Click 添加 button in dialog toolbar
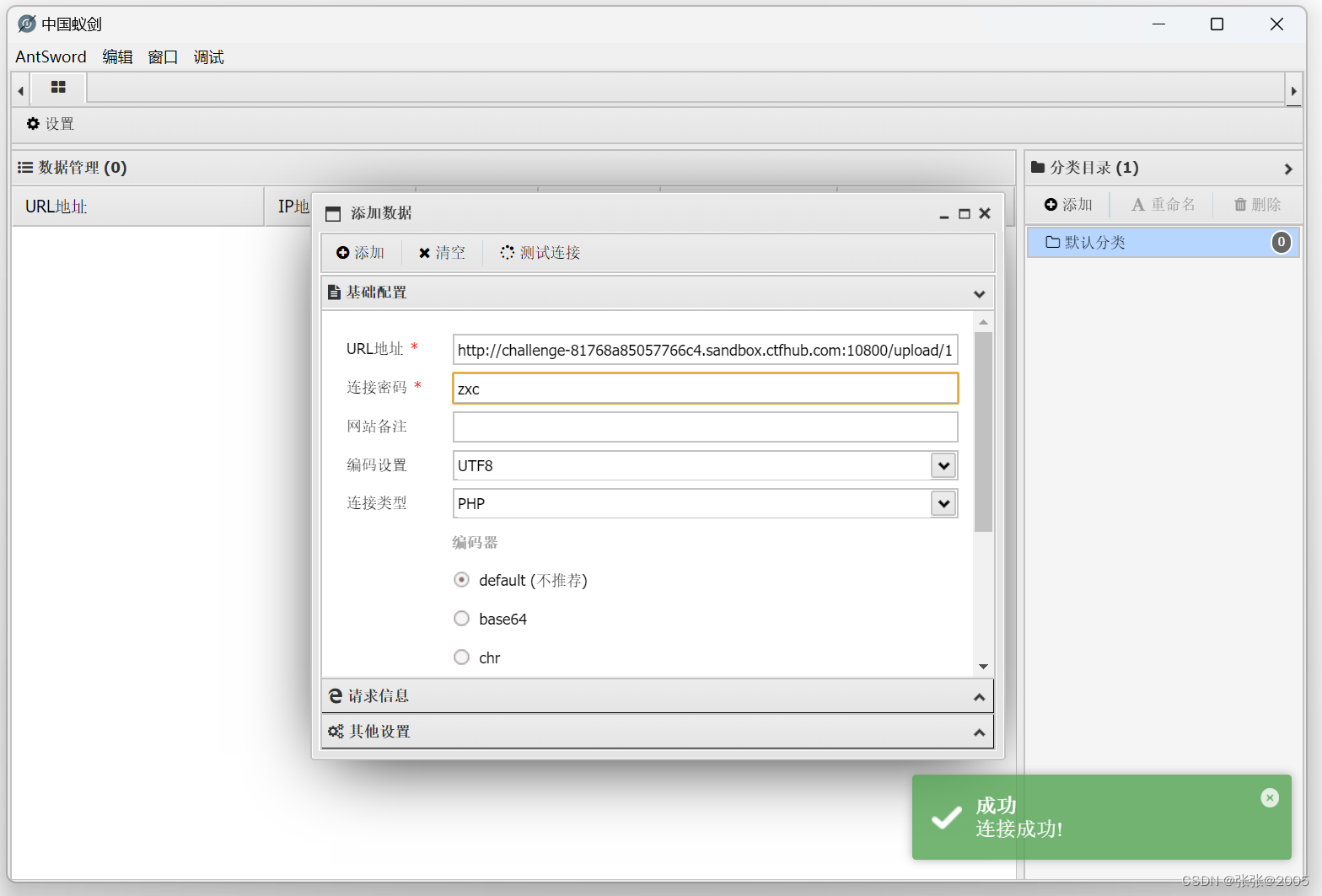Screen dimensions: 1322x896 (x=360, y=253)
